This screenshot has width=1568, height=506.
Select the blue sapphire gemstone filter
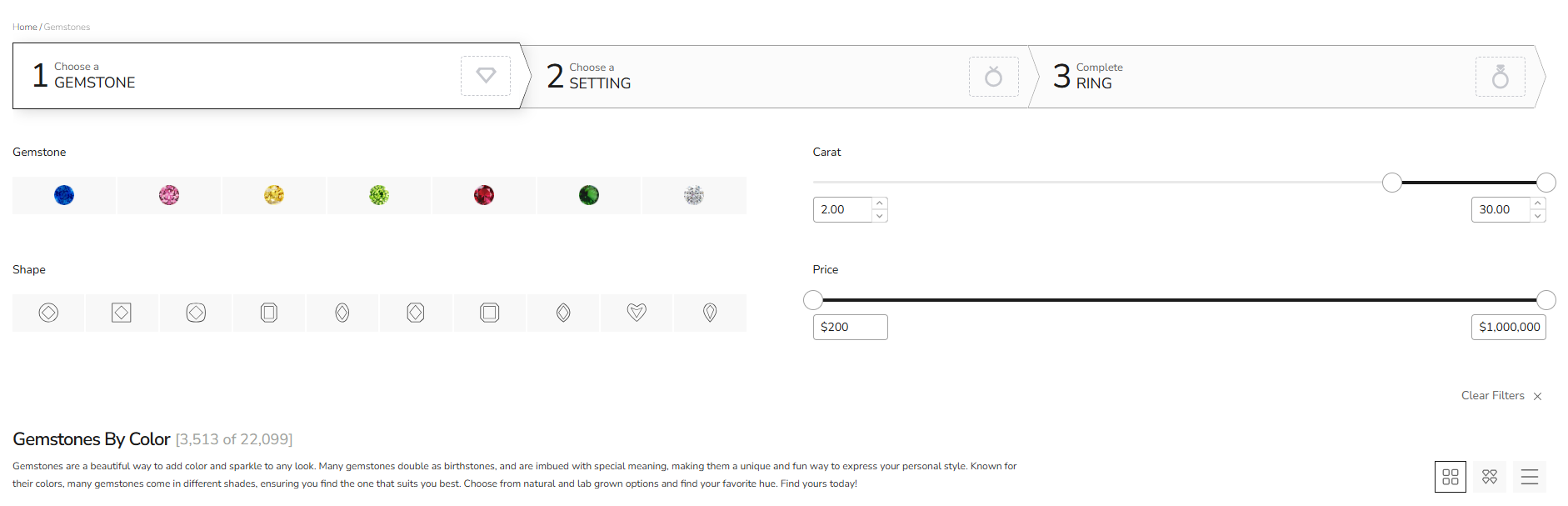64,195
